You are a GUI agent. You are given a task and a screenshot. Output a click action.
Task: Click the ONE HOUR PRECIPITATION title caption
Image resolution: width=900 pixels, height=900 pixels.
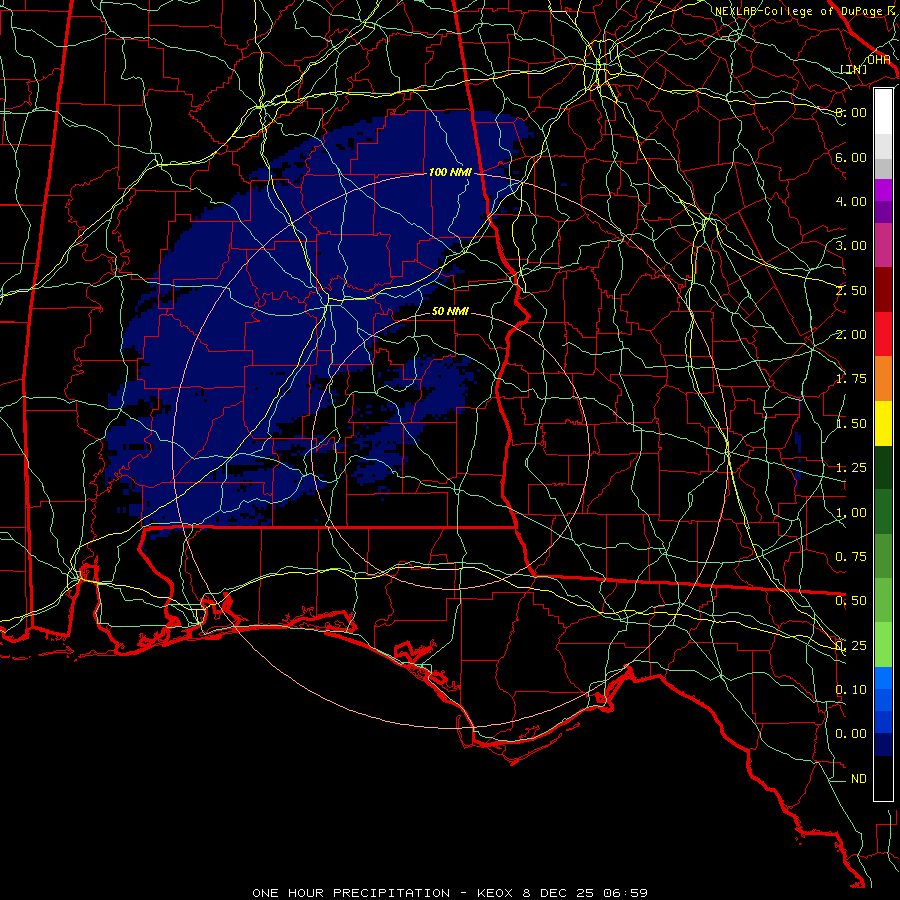[450, 893]
